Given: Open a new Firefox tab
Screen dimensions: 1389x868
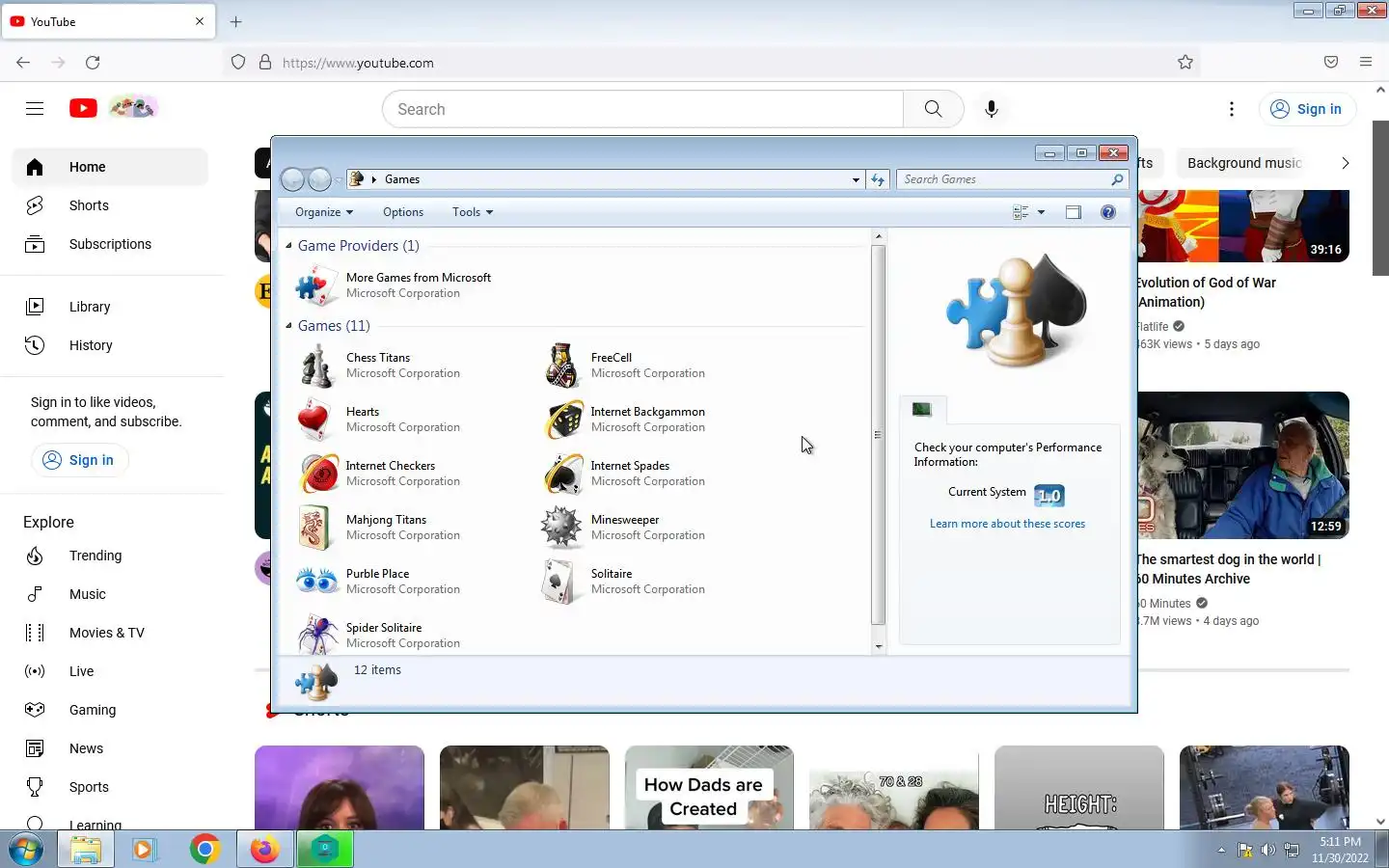Looking at the screenshot, I should 235,21.
